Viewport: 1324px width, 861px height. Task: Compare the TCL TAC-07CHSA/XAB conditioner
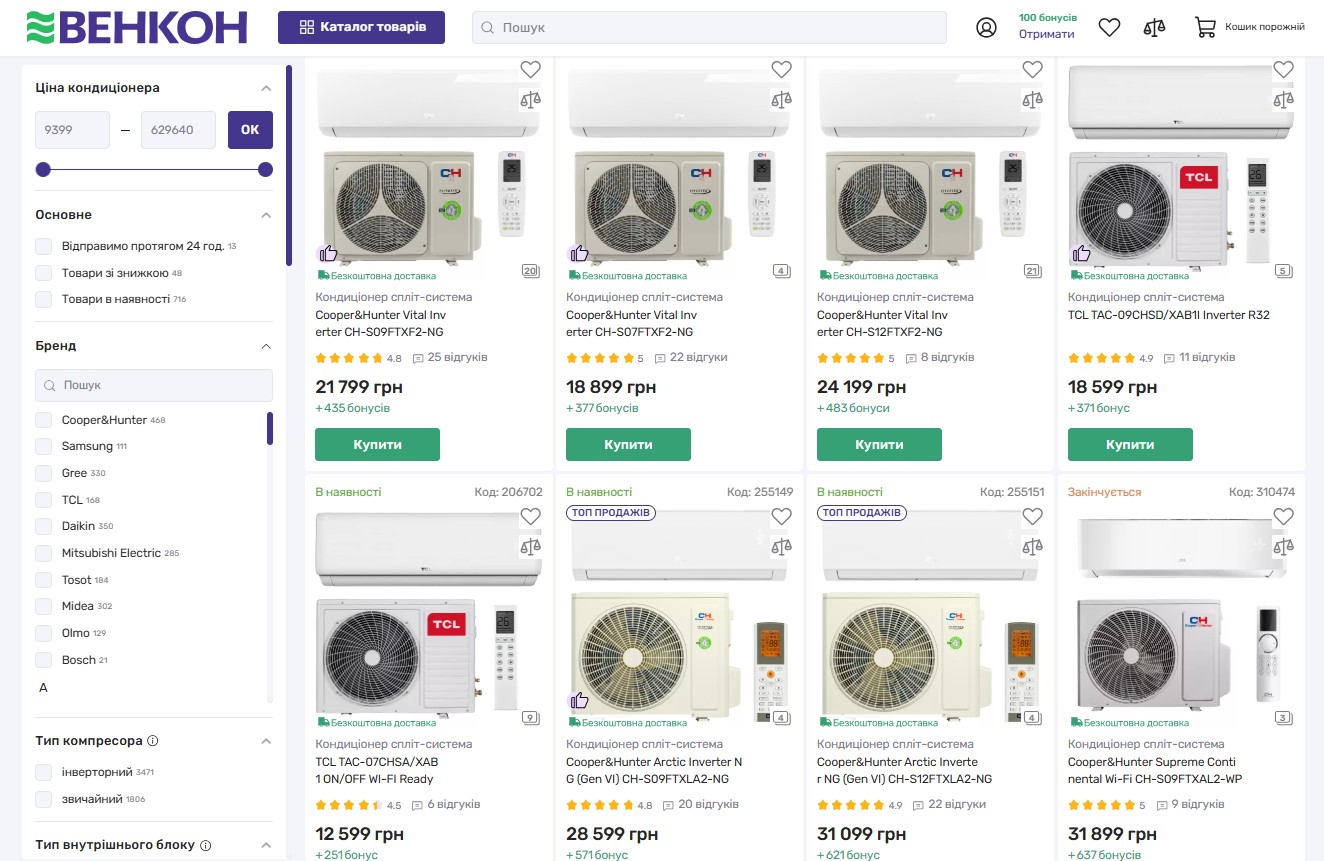coord(530,546)
